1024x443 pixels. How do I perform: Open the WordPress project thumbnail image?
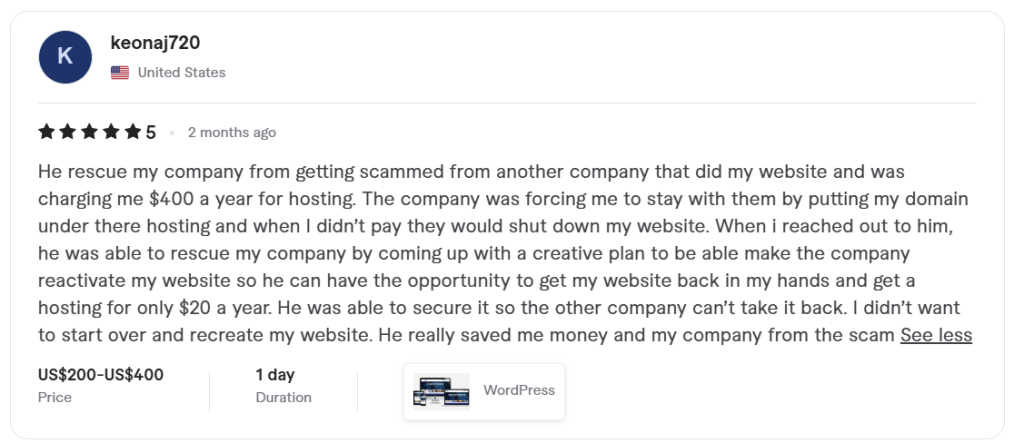pyautogui.click(x=441, y=391)
